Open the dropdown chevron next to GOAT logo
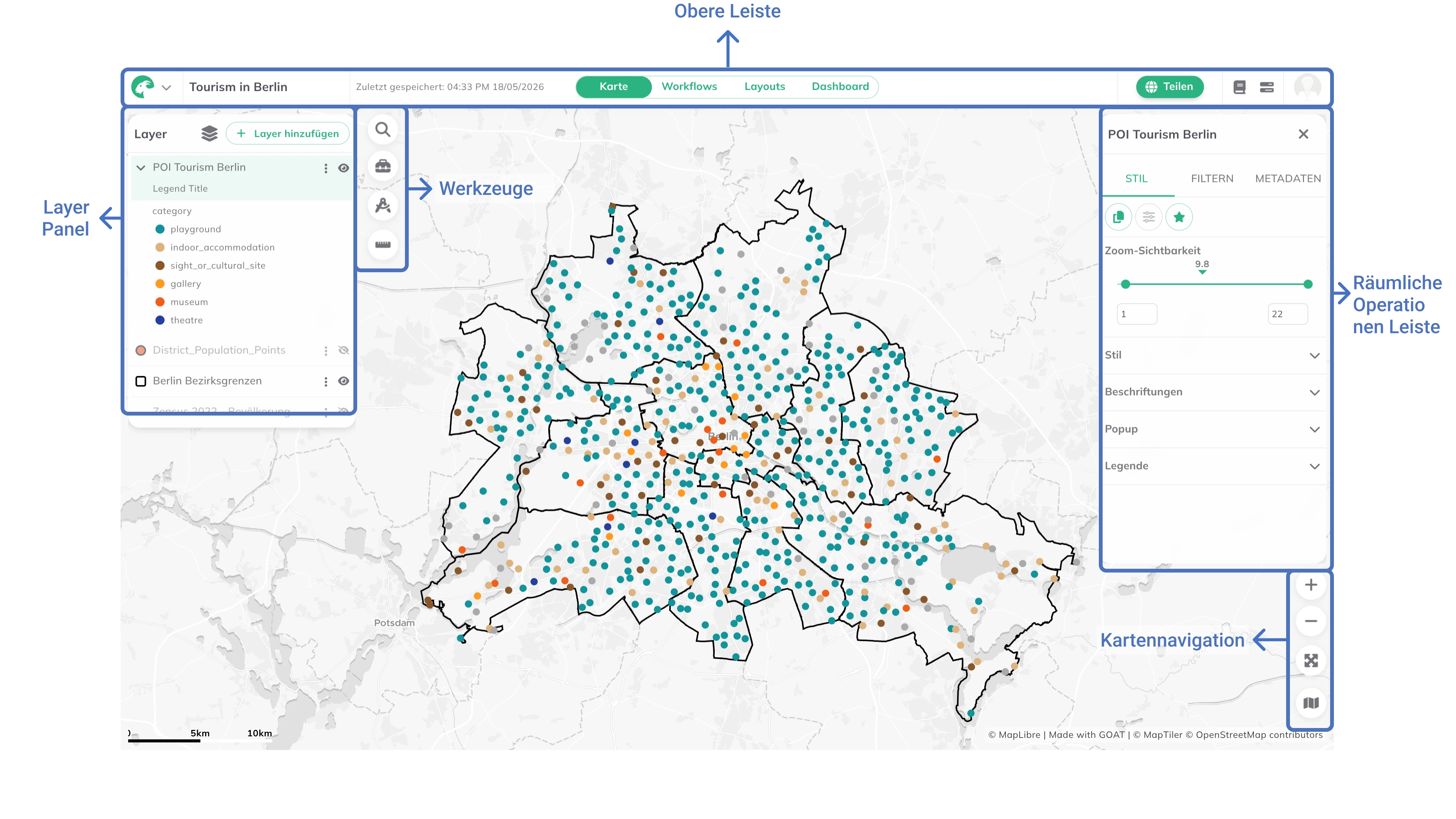The width and height of the screenshot is (1456, 819). point(166,88)
